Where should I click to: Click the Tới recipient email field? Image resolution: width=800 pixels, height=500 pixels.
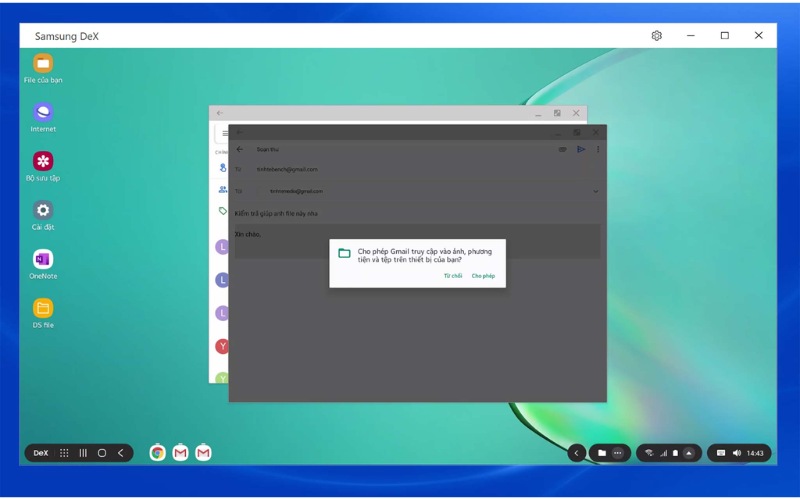(296, 191)
